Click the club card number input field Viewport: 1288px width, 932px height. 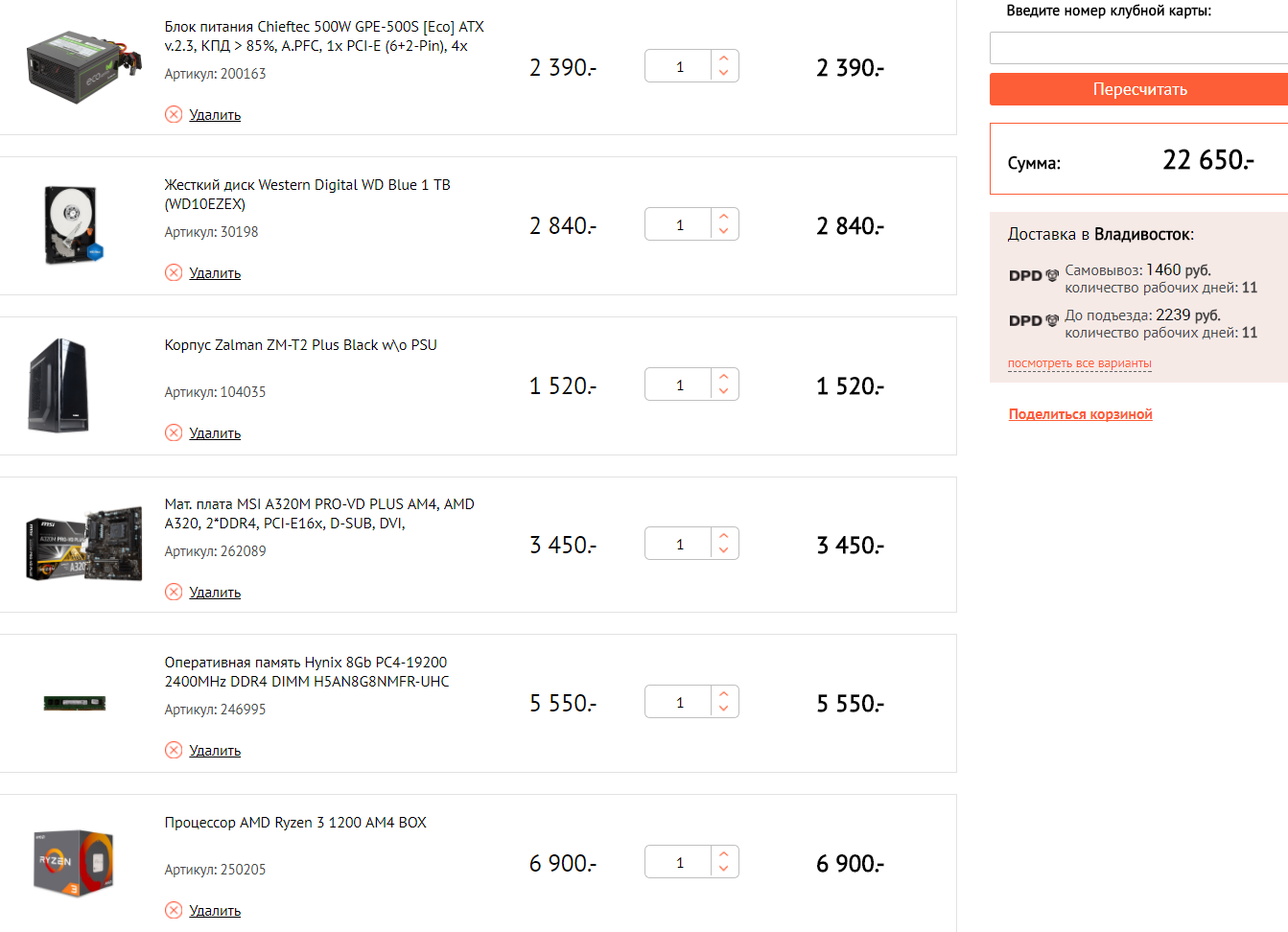(1138, 48)
